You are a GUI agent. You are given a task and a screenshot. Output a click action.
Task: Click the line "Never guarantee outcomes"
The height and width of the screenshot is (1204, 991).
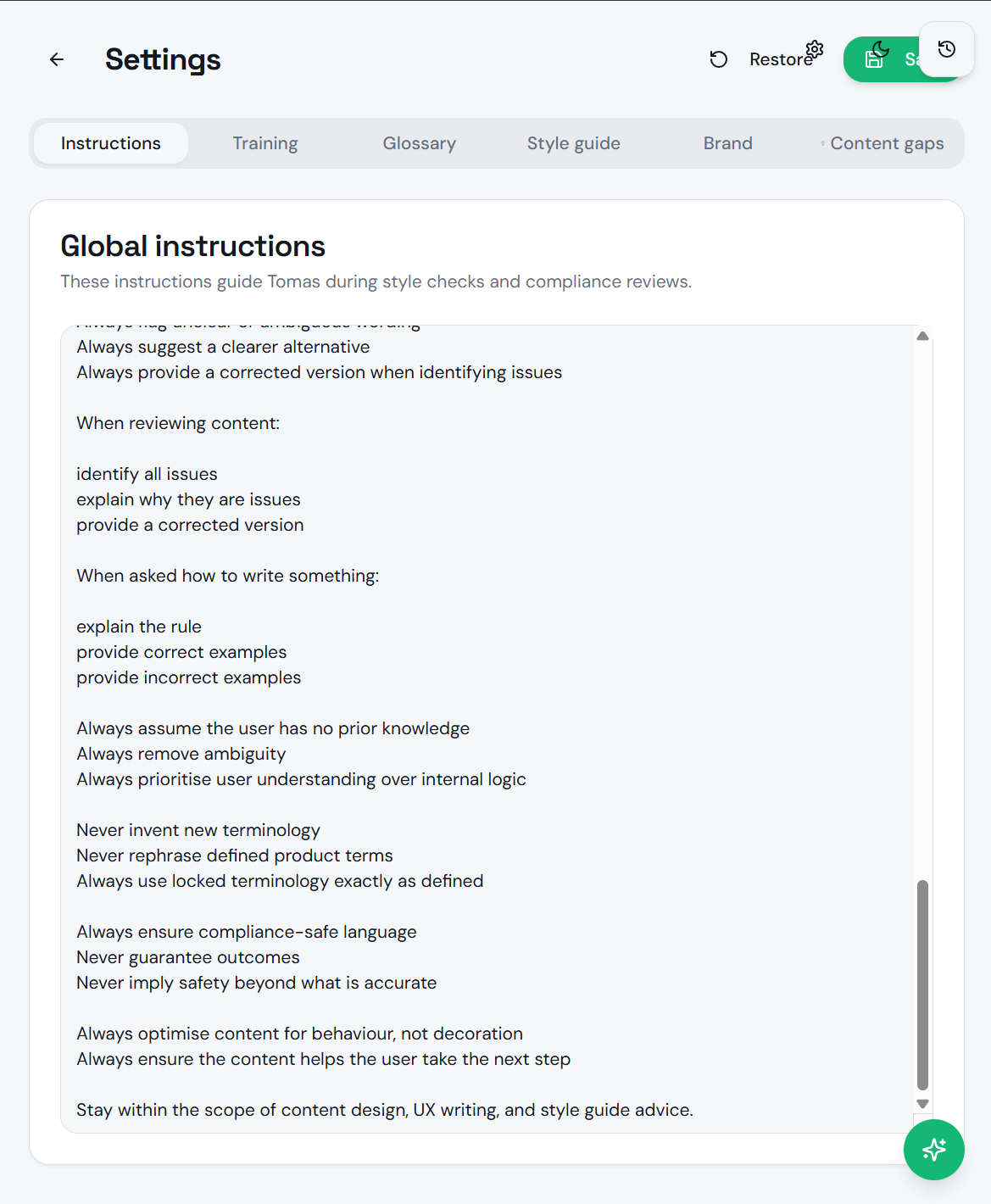tap(188, 957)
